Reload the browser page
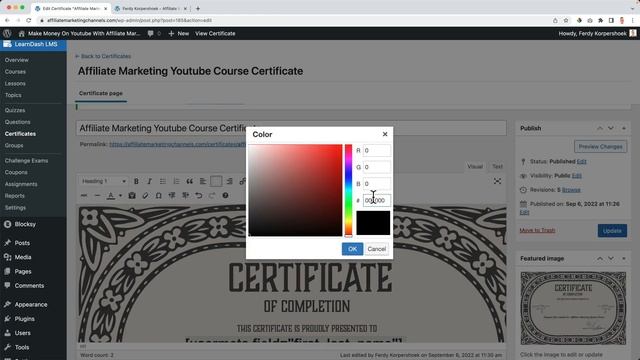 (29, 20)
